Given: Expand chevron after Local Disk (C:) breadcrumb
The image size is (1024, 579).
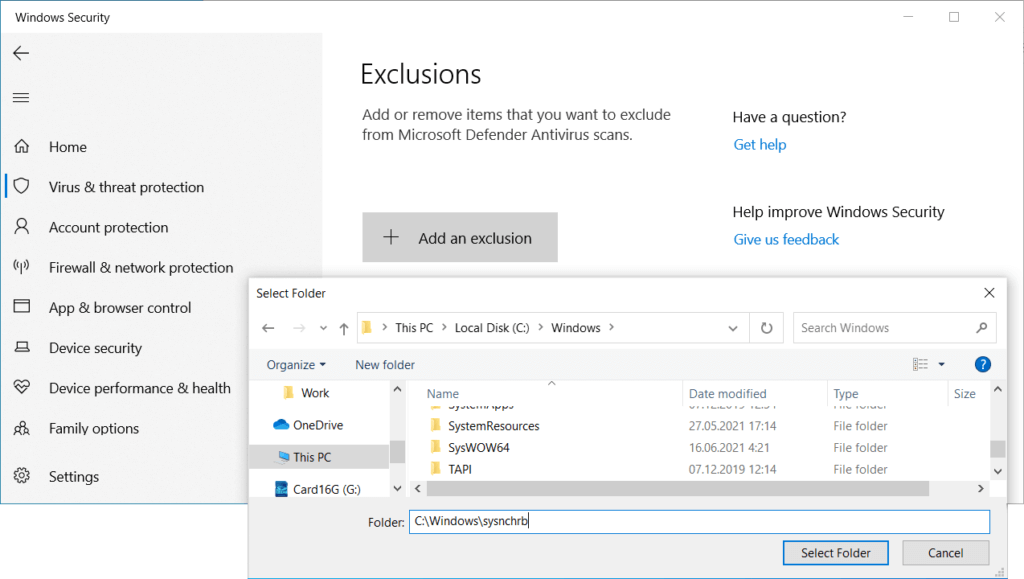Looking at the screenshot, I should click(541, 328).
